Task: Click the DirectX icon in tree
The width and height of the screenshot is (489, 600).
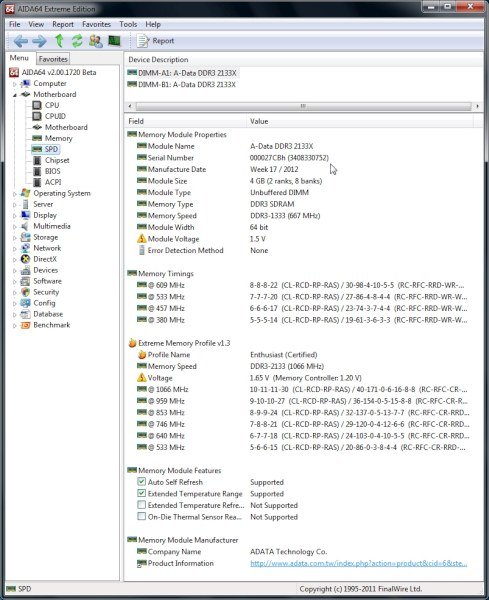Action: coord(25,259)
